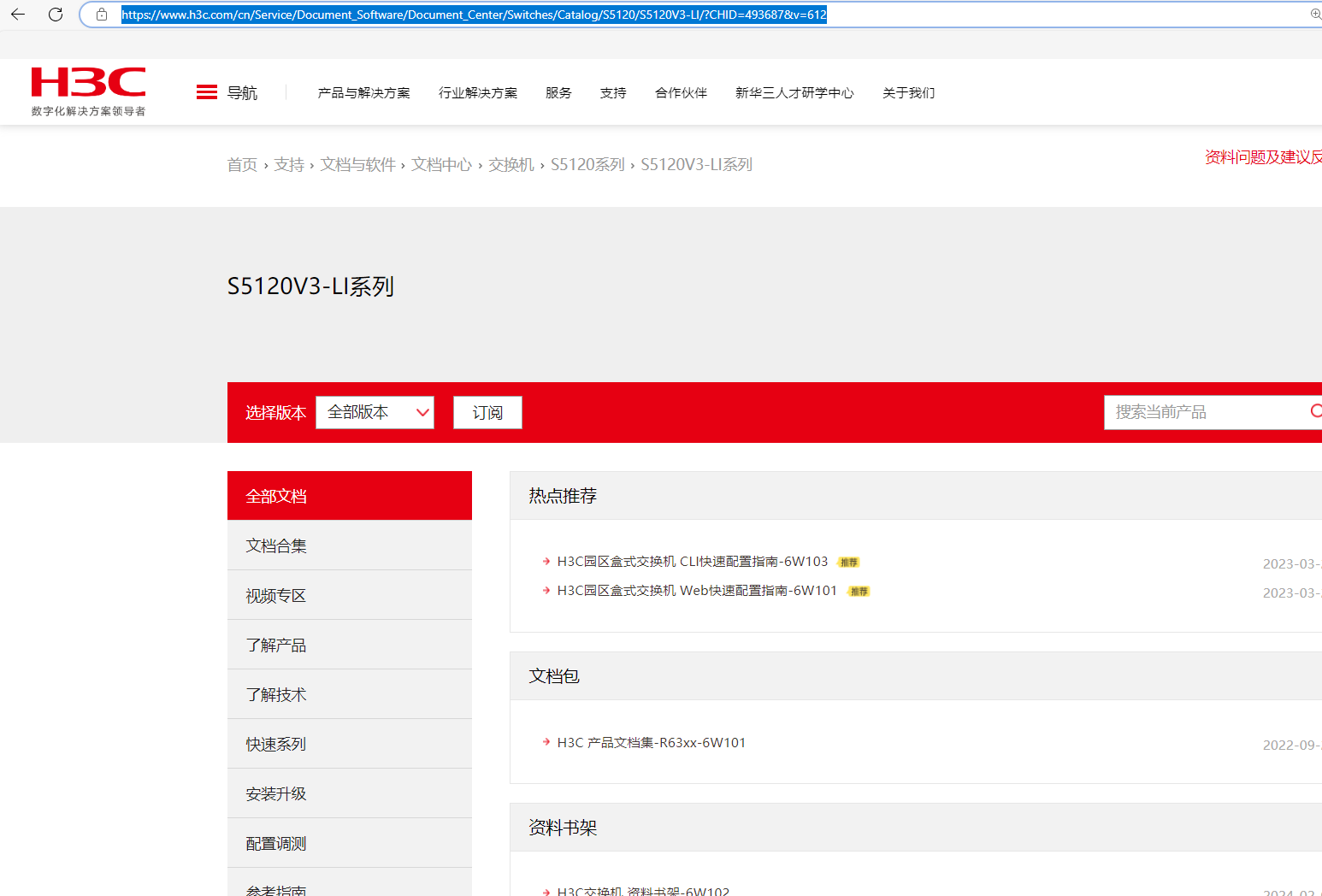Click the 选择版本 label
The height and width of the screenshot is (896, 1322).
click(275, 413)
